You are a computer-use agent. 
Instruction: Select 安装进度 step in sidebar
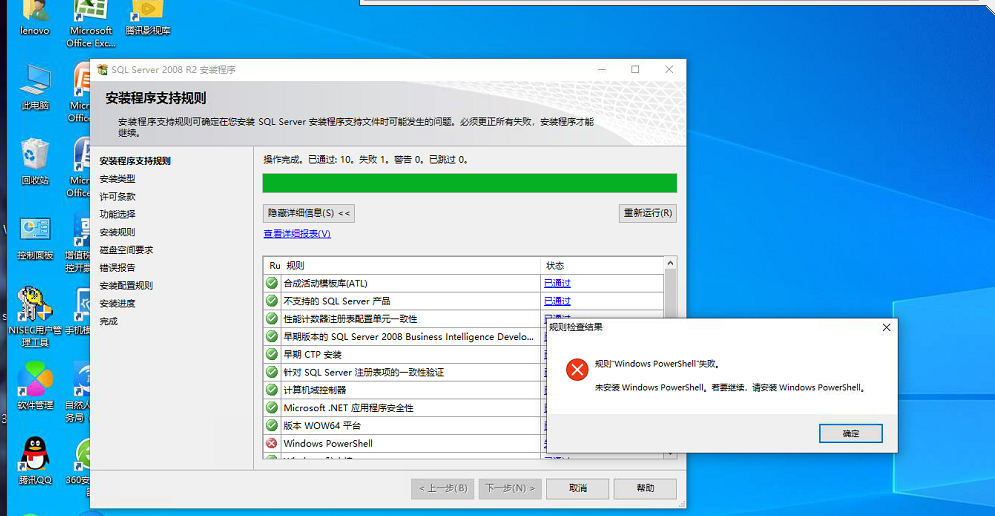coord(117,303)
